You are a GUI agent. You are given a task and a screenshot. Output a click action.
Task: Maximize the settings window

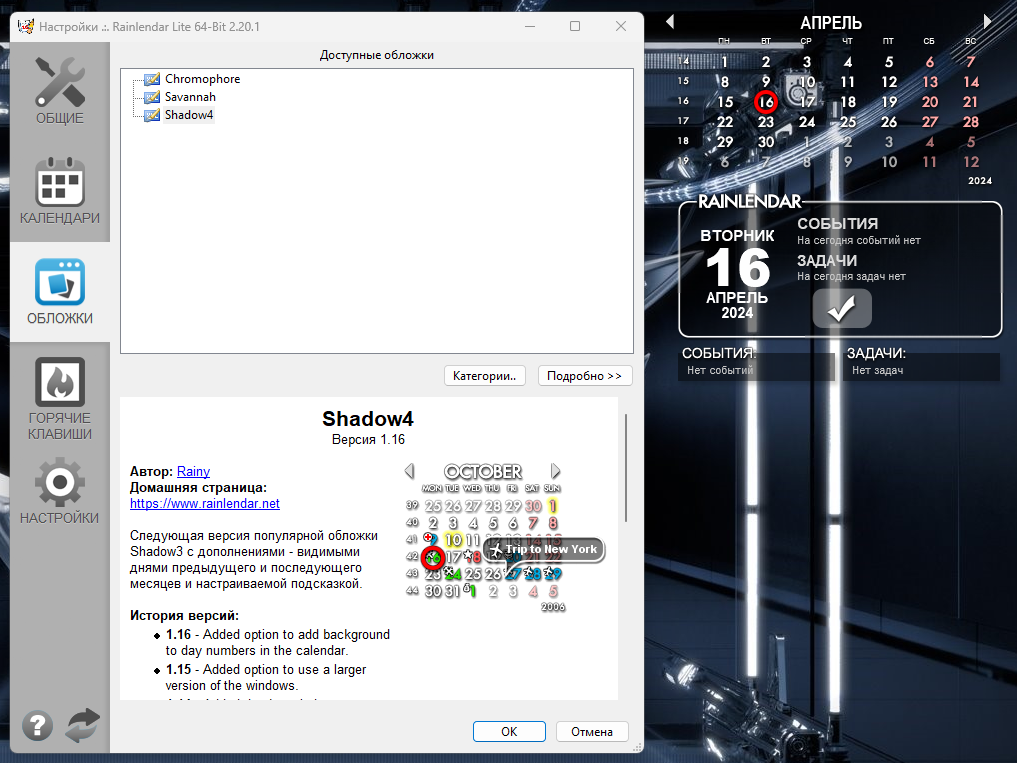click(x=575, y=26)
